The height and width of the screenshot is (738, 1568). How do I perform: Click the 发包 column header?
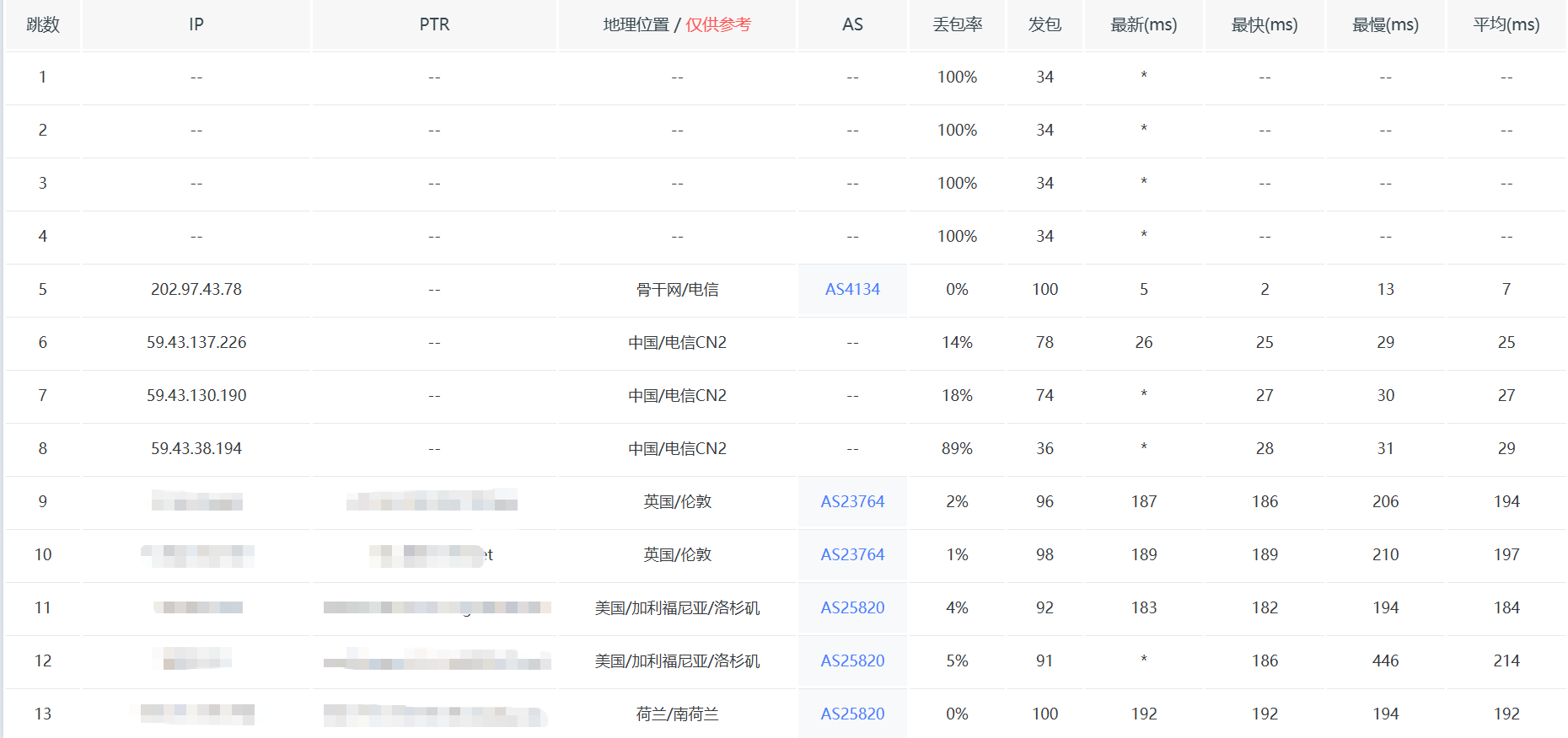pos(1044,24)
